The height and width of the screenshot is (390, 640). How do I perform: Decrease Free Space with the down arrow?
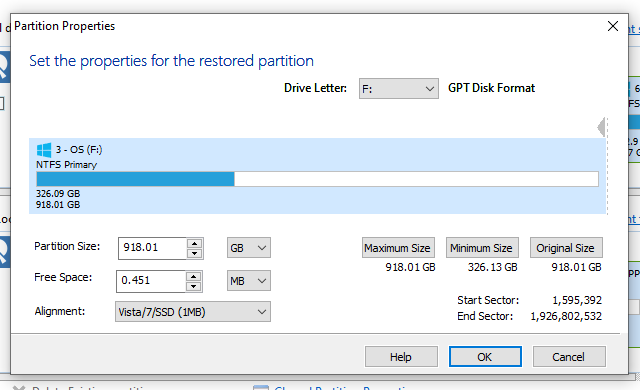tap(193, 286)
